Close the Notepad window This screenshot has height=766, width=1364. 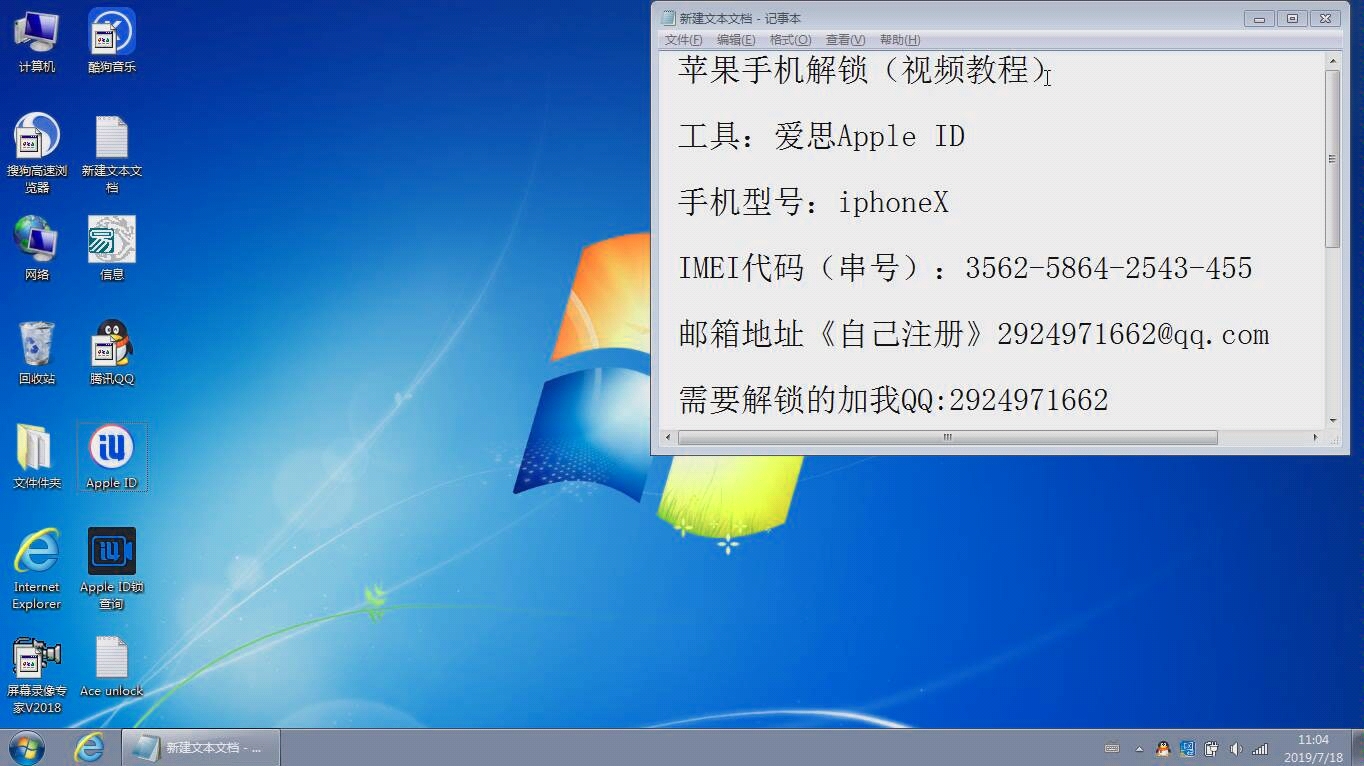pos(1325,18)
